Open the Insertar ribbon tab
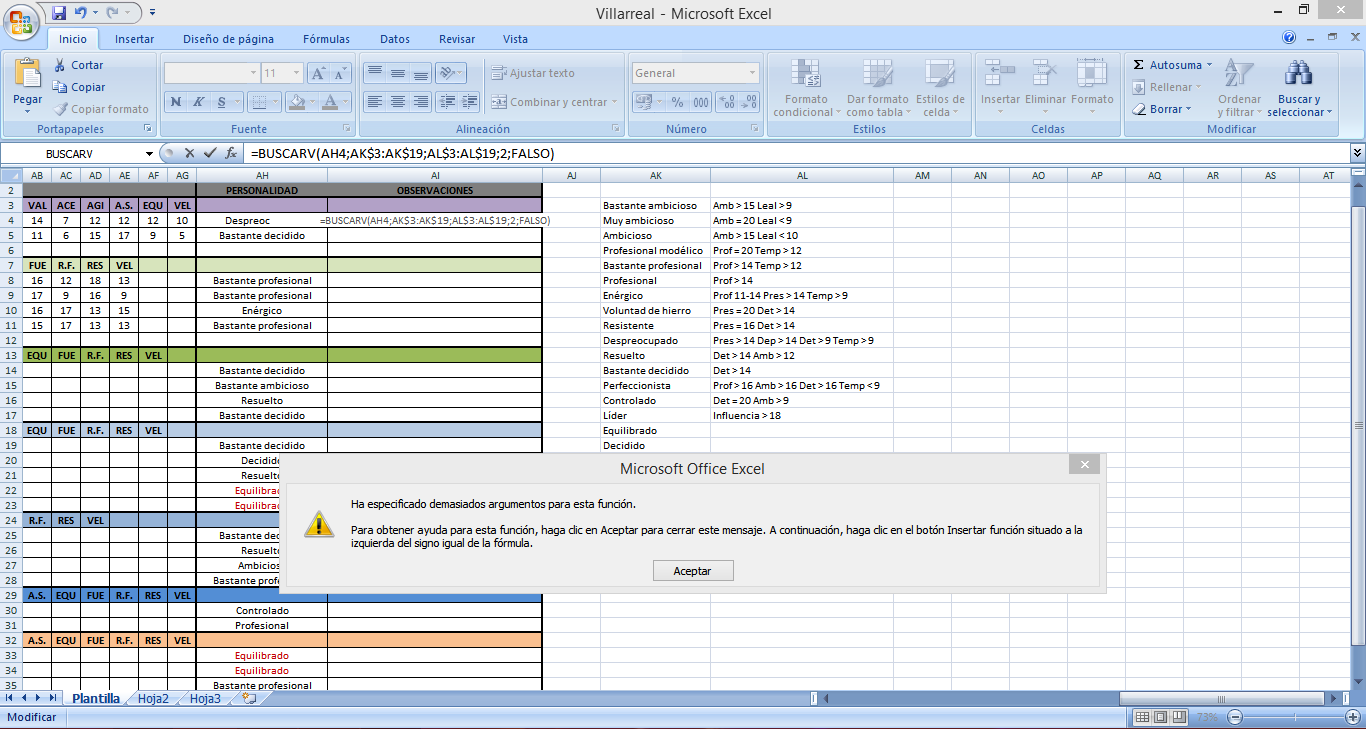 [x=134, y=39]
